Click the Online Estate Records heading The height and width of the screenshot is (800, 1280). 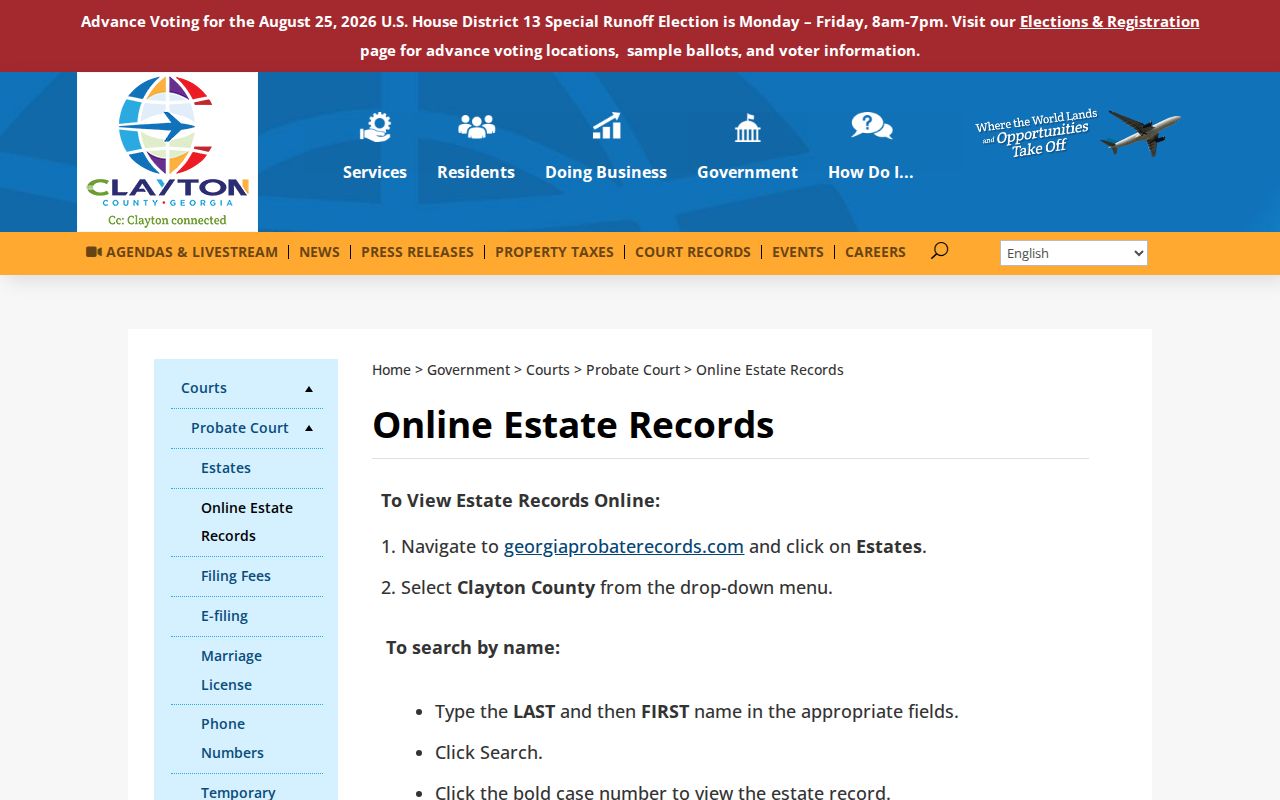tap(573, 425)
